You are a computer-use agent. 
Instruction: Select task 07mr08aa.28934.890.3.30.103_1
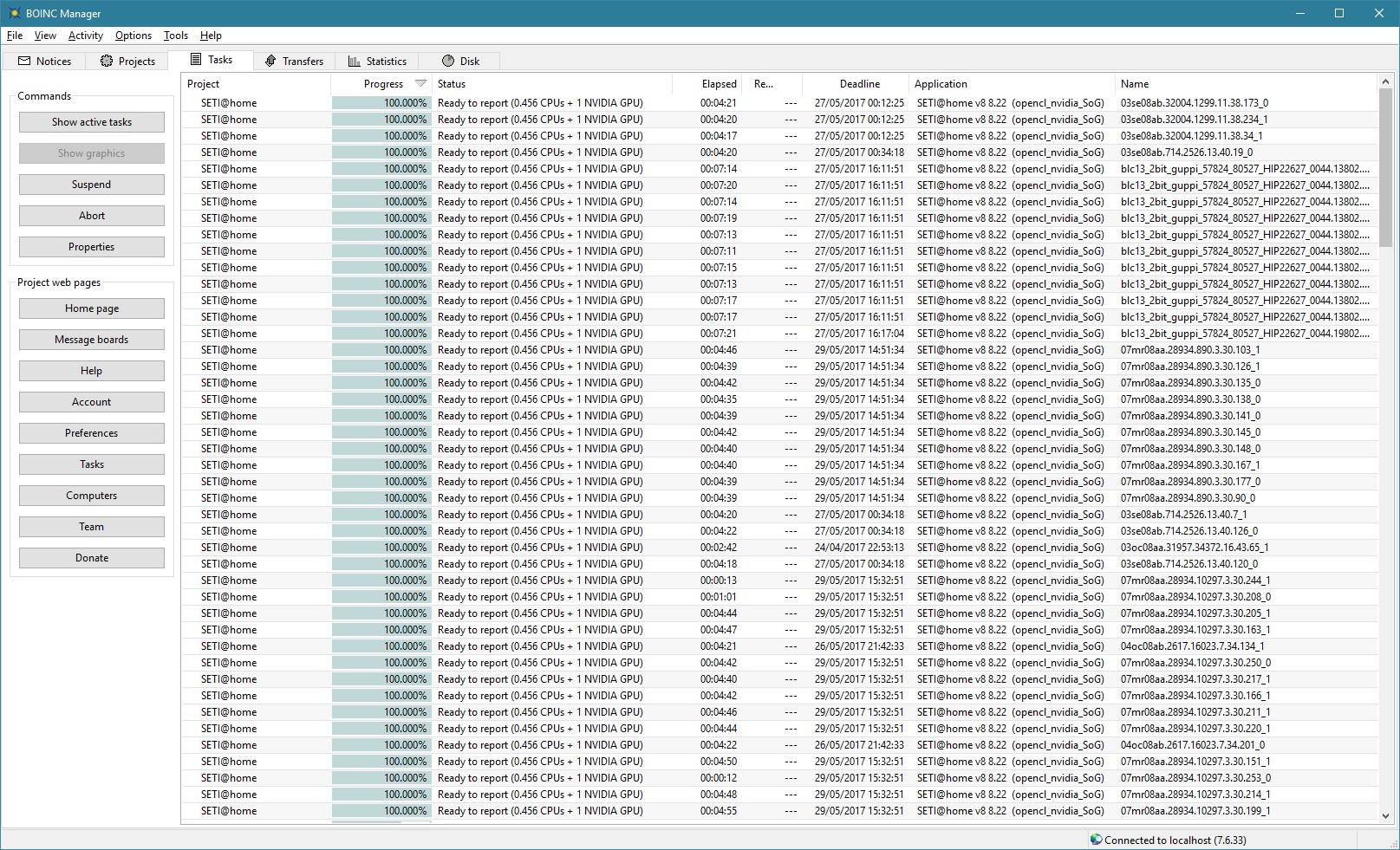[x=779, y=350]
